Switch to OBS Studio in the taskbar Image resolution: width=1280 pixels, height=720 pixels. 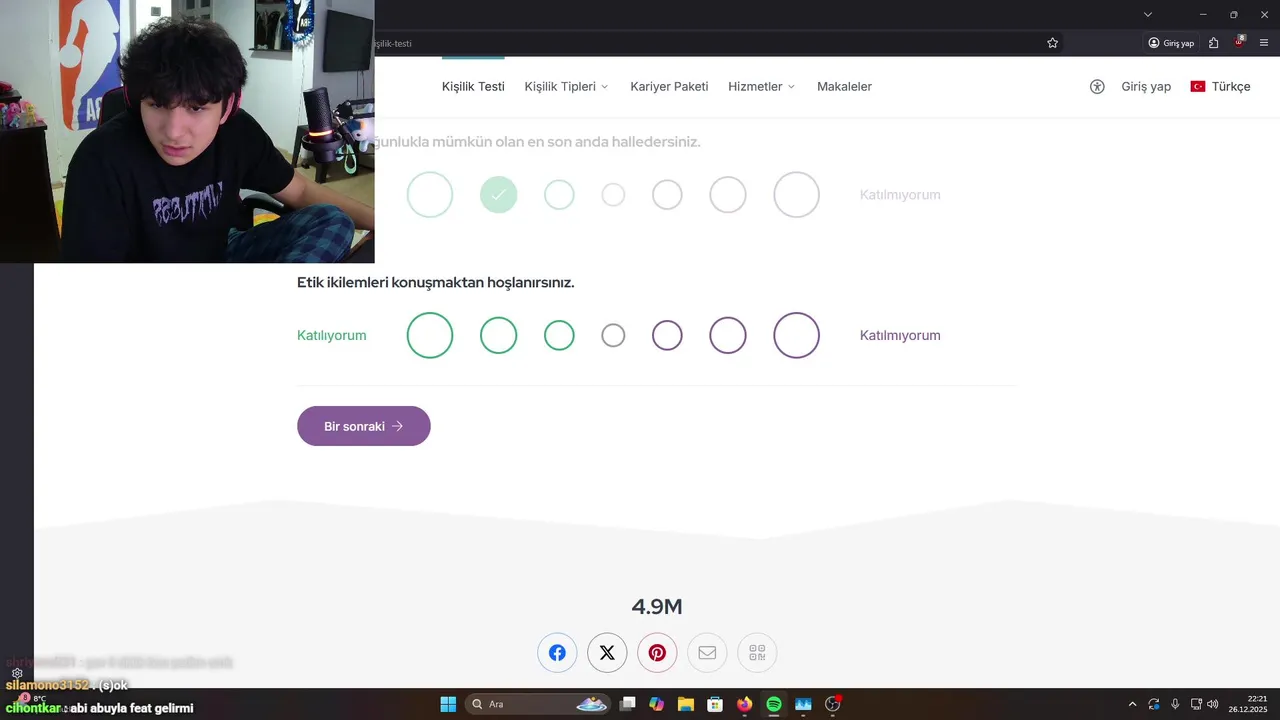(833, 704)
